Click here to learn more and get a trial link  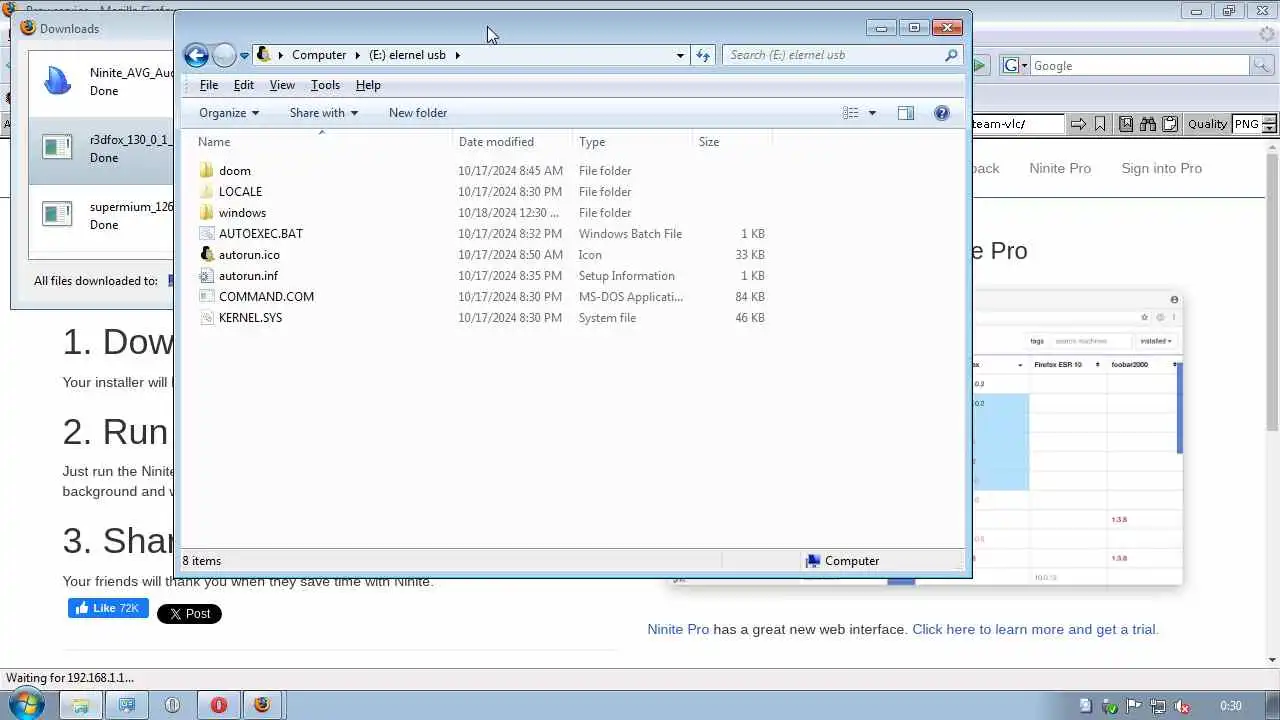point(1035,629)
